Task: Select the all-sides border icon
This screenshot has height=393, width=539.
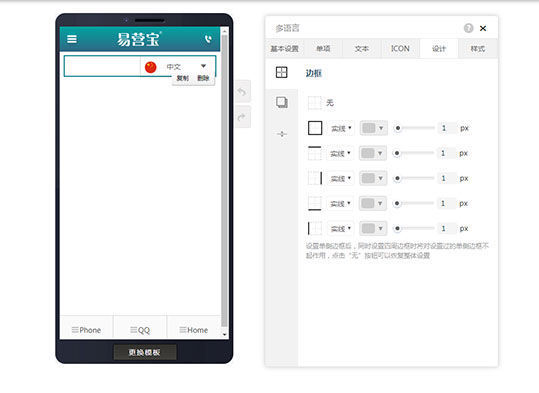Action: [315, 128]
